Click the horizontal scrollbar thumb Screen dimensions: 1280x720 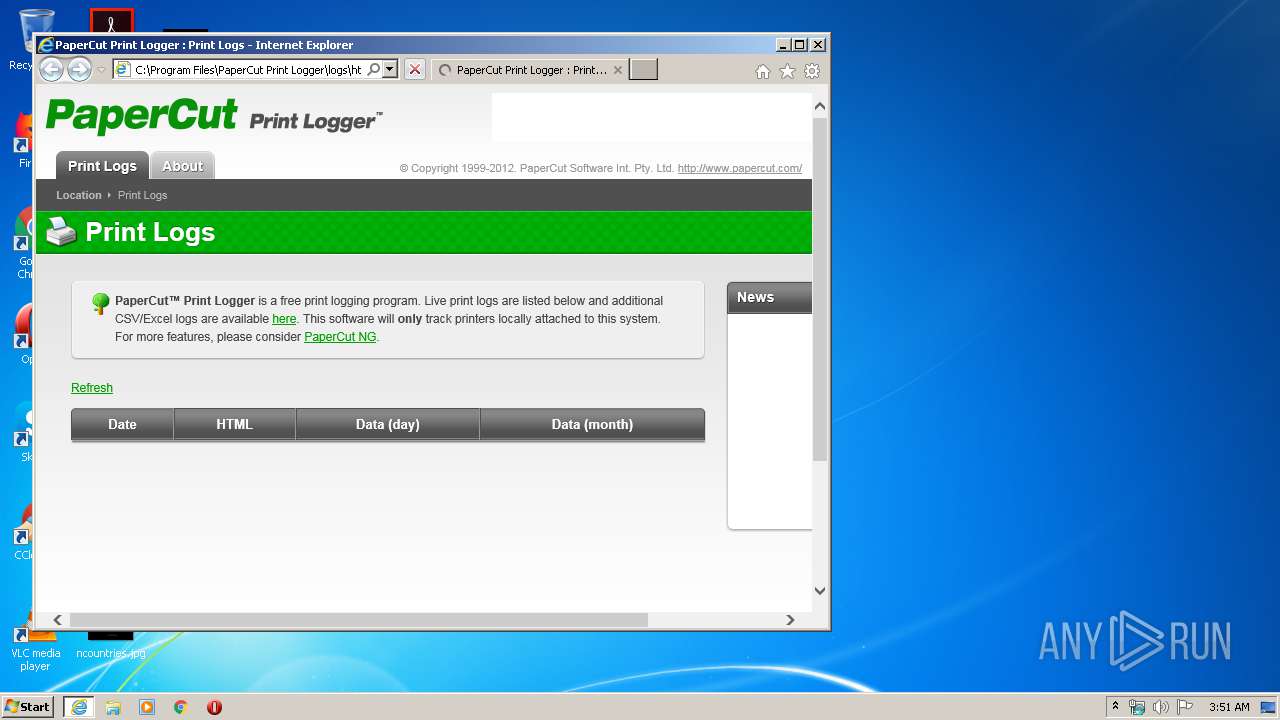pos(358,620)
